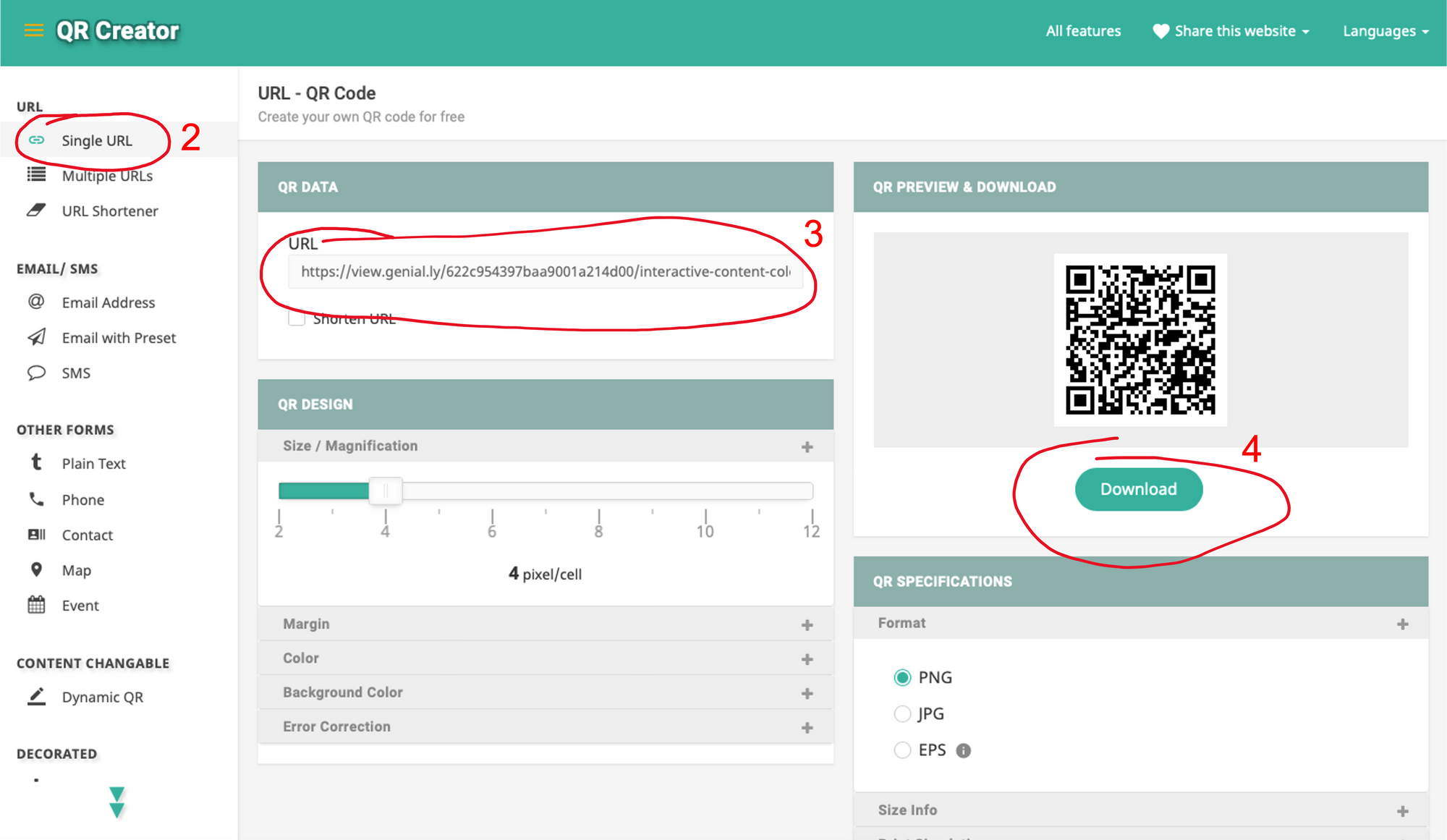1447x840 pixels.
Task: Select the JPG format radio button
Action: (902, 713)
